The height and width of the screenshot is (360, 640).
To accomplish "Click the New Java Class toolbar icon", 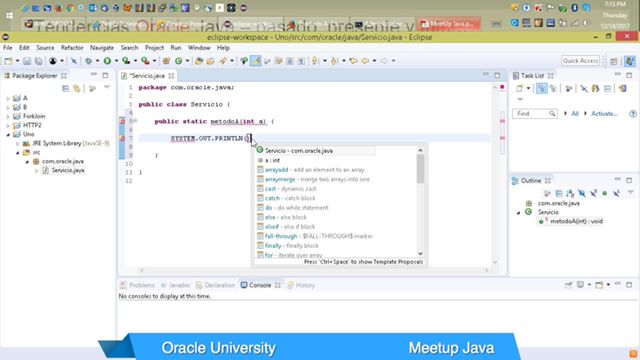I will coord(178,61).
